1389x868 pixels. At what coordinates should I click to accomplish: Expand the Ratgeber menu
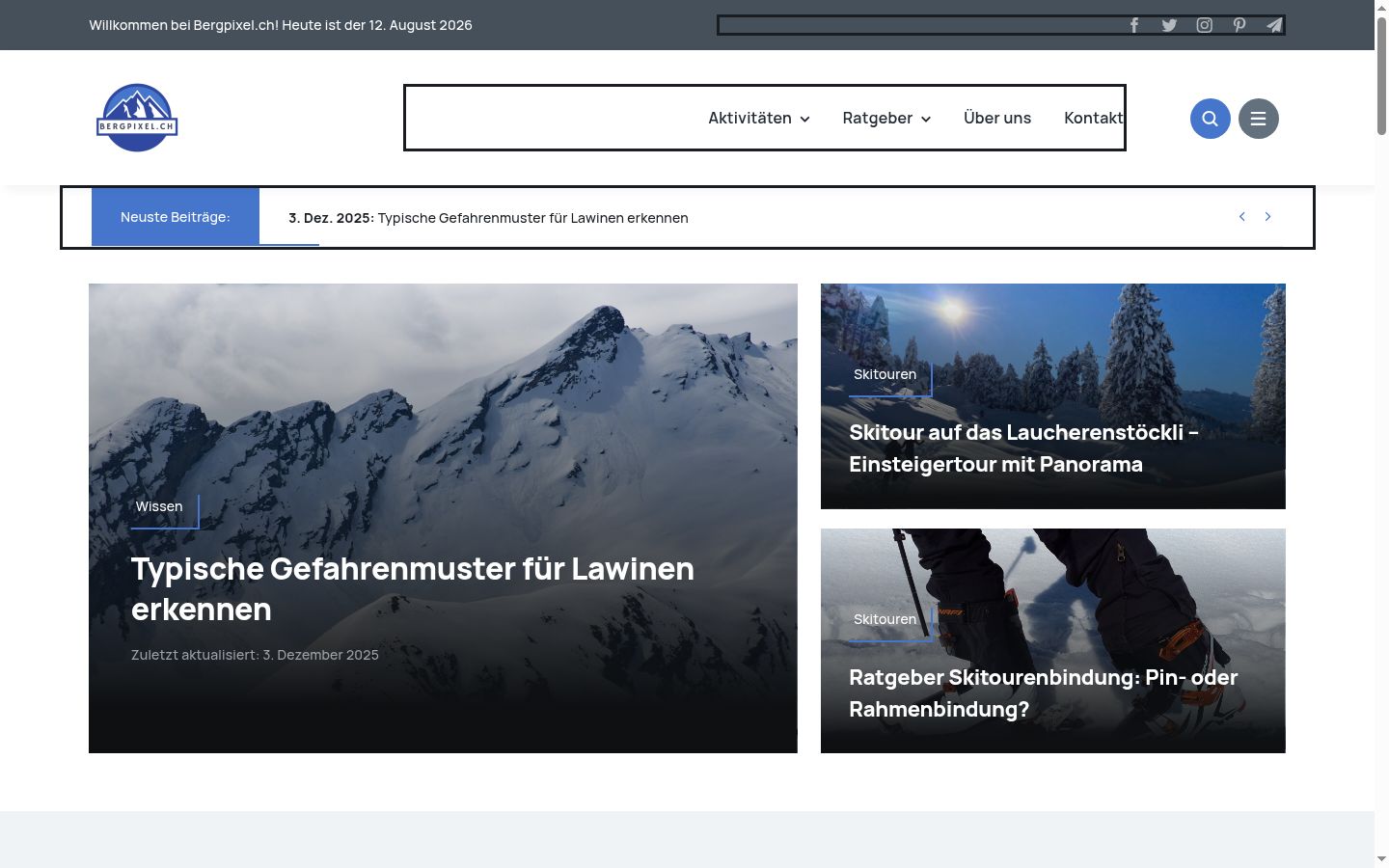[886, 118]
